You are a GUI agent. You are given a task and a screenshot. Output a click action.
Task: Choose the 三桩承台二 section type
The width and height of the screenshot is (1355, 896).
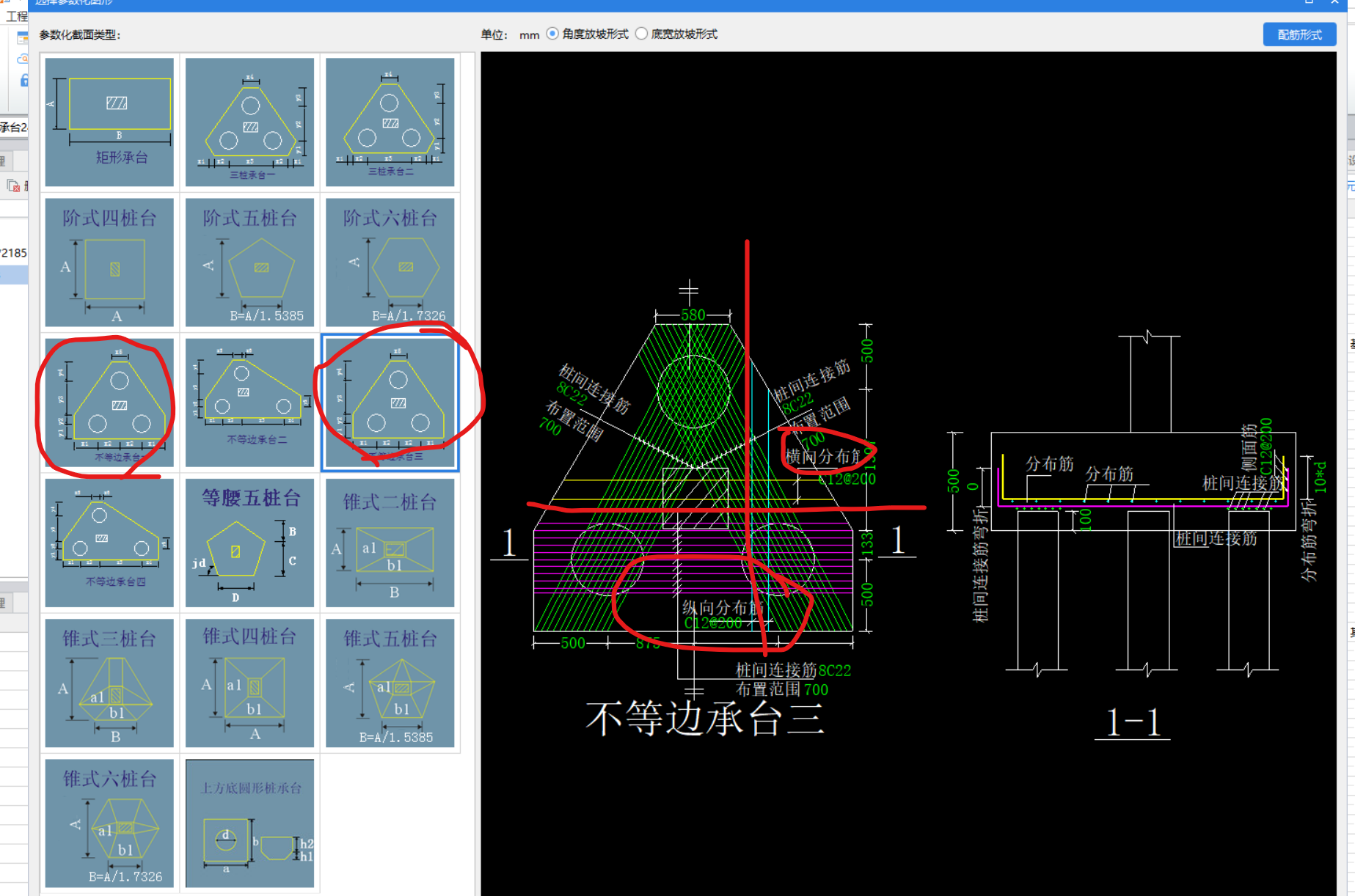point(390,122)
